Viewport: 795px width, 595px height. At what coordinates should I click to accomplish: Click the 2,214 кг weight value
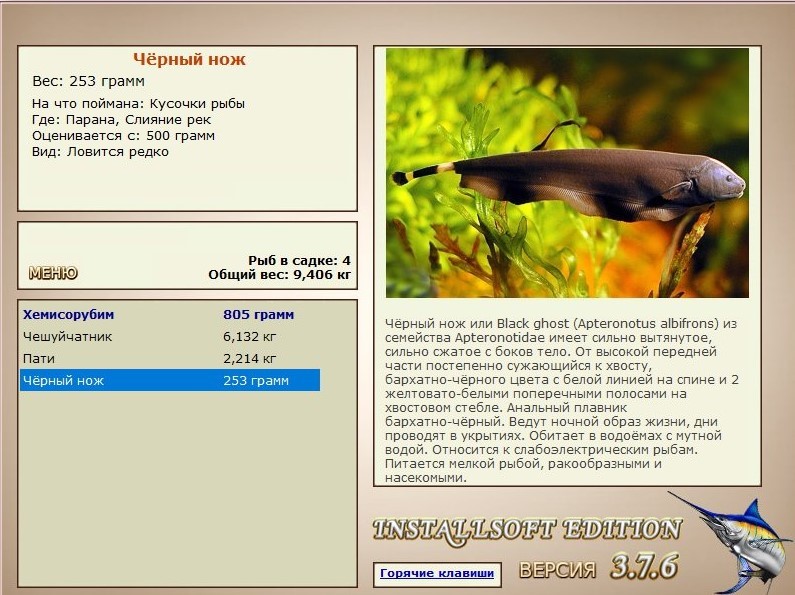click(x=249, y=358)
